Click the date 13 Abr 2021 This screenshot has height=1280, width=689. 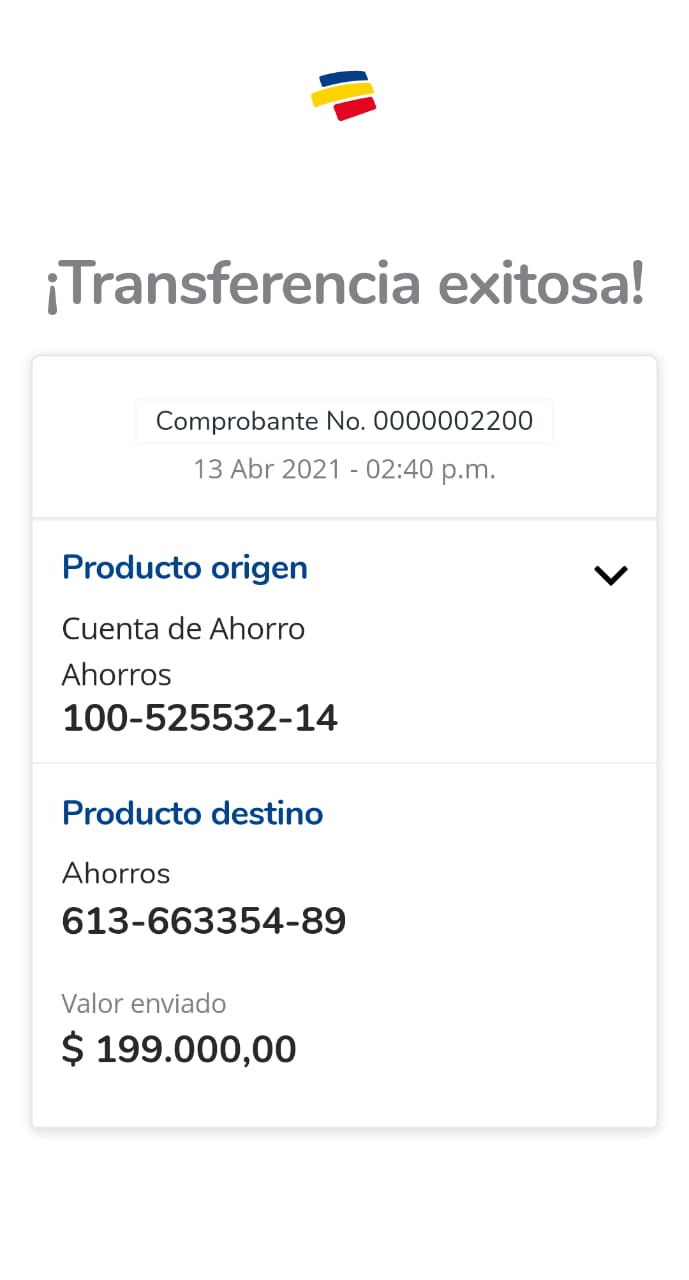click(267, 469)
